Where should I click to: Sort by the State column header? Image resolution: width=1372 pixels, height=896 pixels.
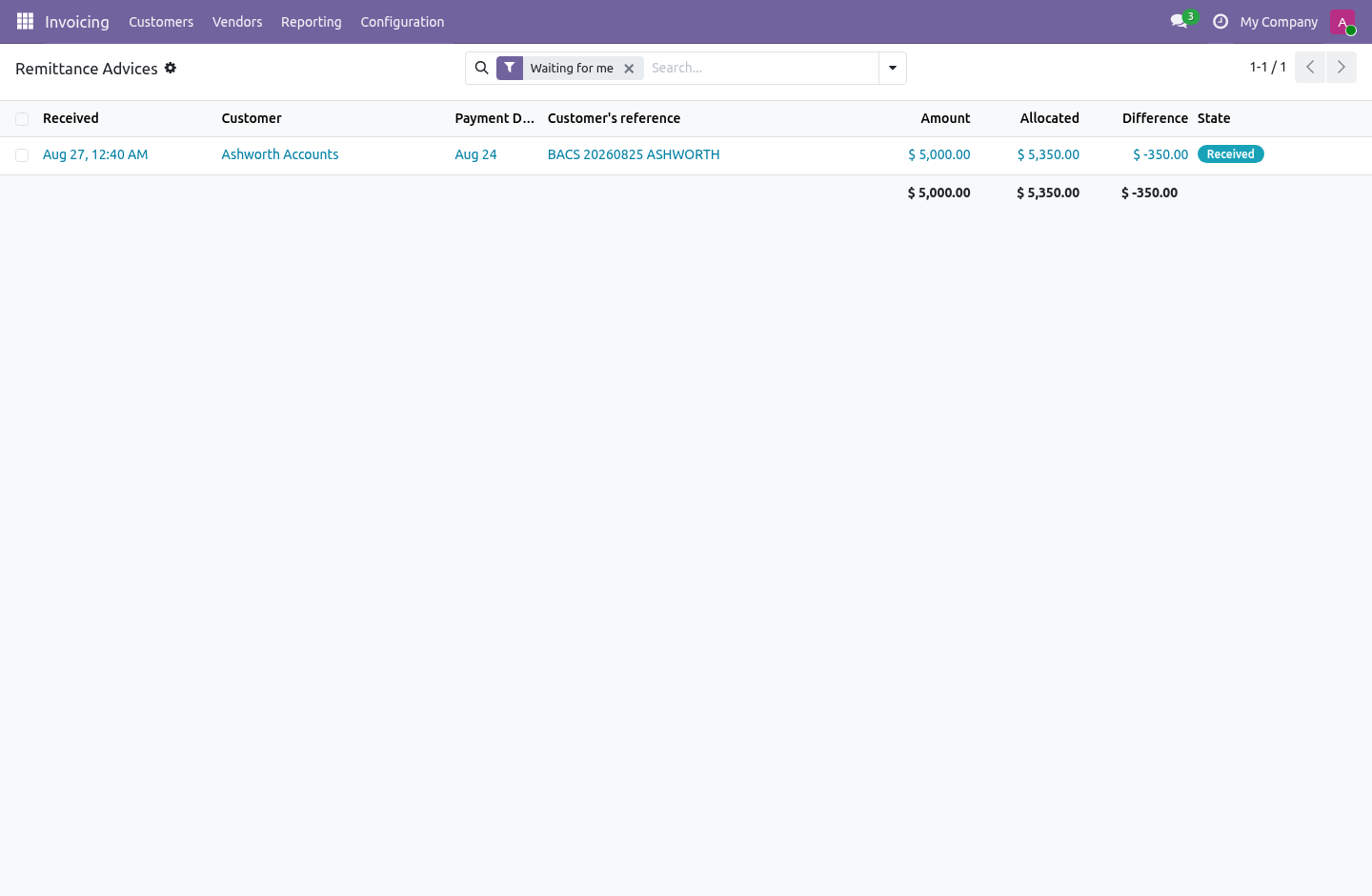click(x=1214, y=118)
